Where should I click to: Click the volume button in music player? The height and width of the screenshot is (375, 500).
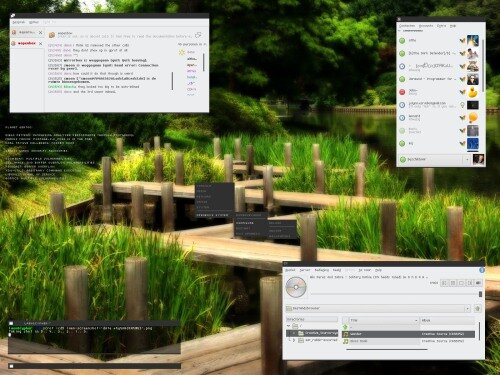(x=478, y=283)
